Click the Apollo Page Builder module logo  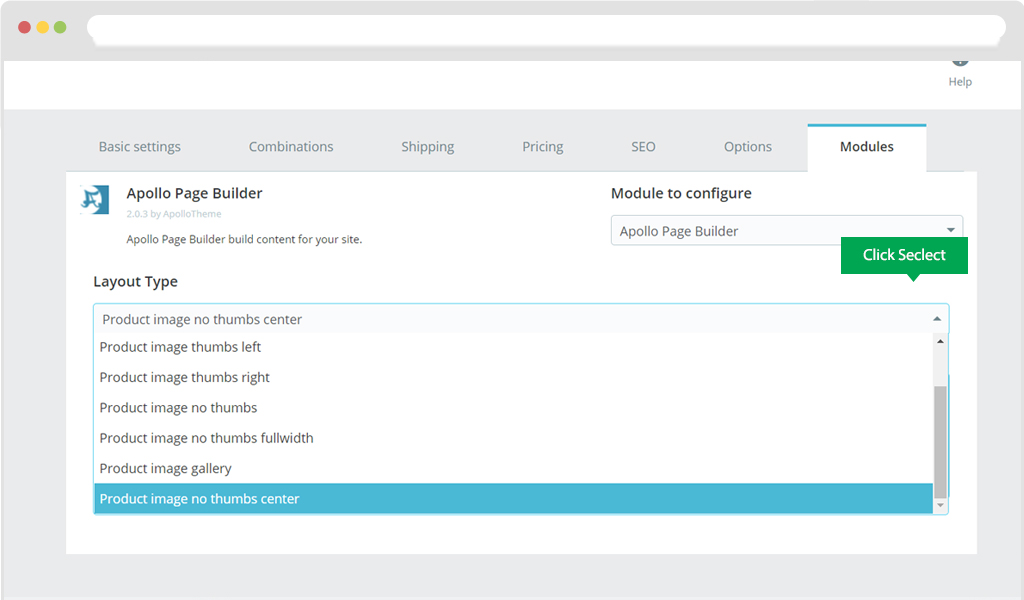tap(95, 200)
